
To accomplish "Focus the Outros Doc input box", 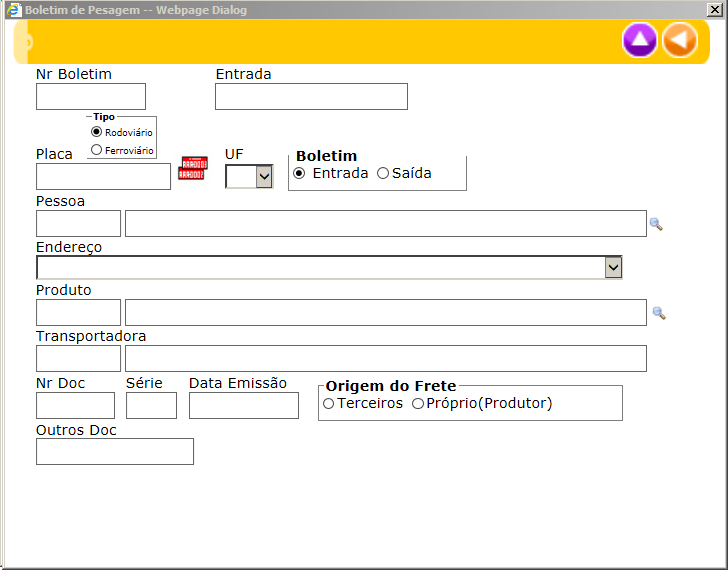I will click(115, 452).
